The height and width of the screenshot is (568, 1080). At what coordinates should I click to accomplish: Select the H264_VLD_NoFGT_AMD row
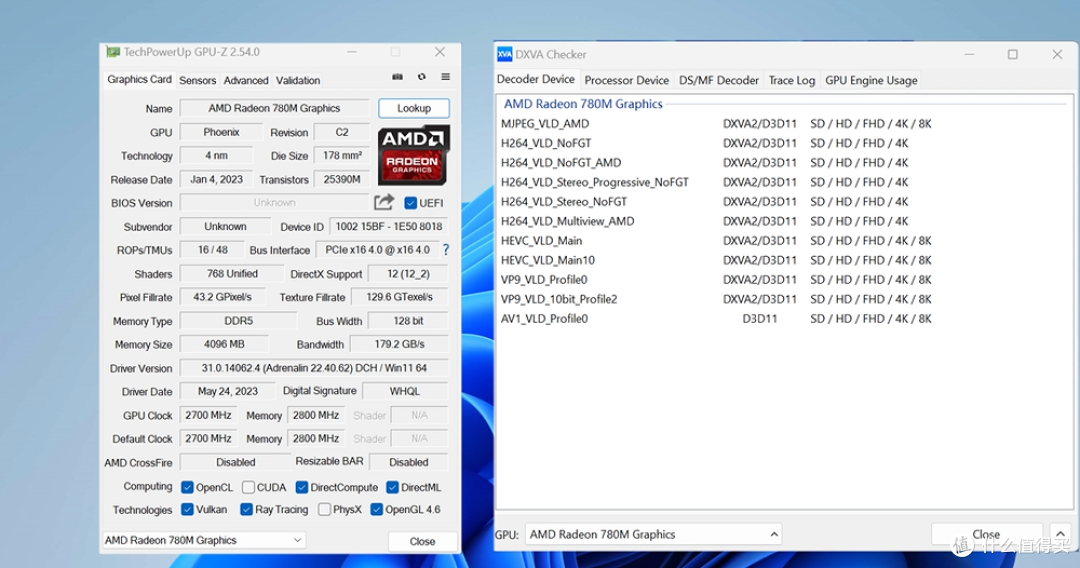705,162
